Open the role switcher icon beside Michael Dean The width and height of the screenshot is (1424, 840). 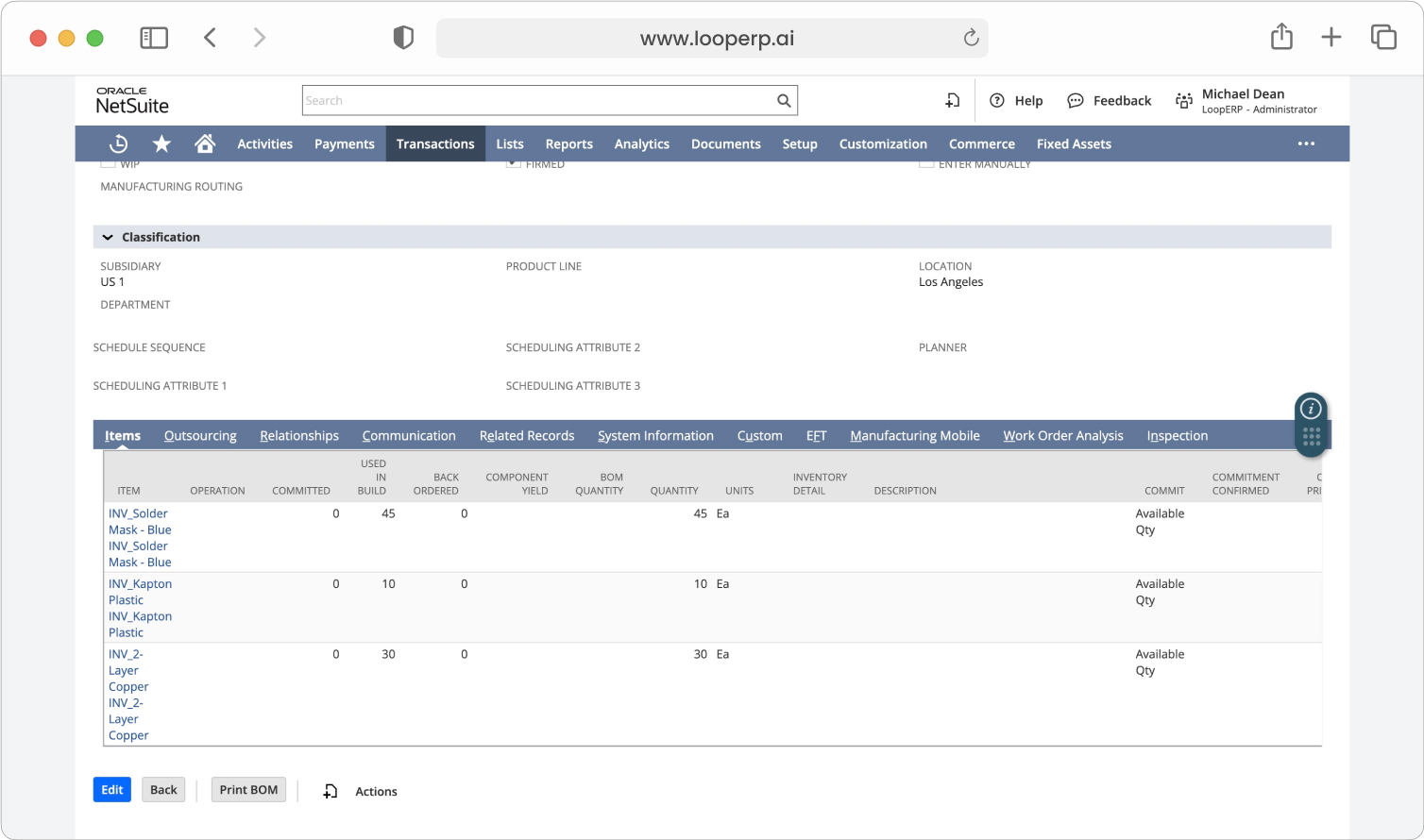coord(1184,100)
